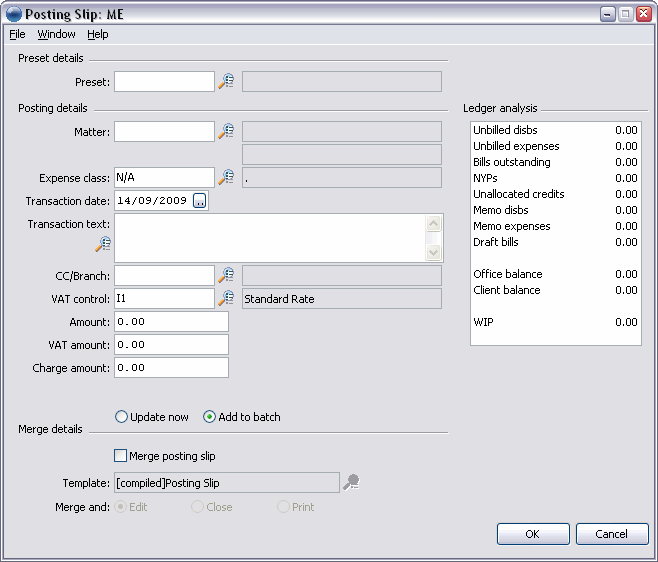Click the CC/Branch lookup icon
Image resolution: width=658 pixels, height=562 pixels.
pos(226,275)
